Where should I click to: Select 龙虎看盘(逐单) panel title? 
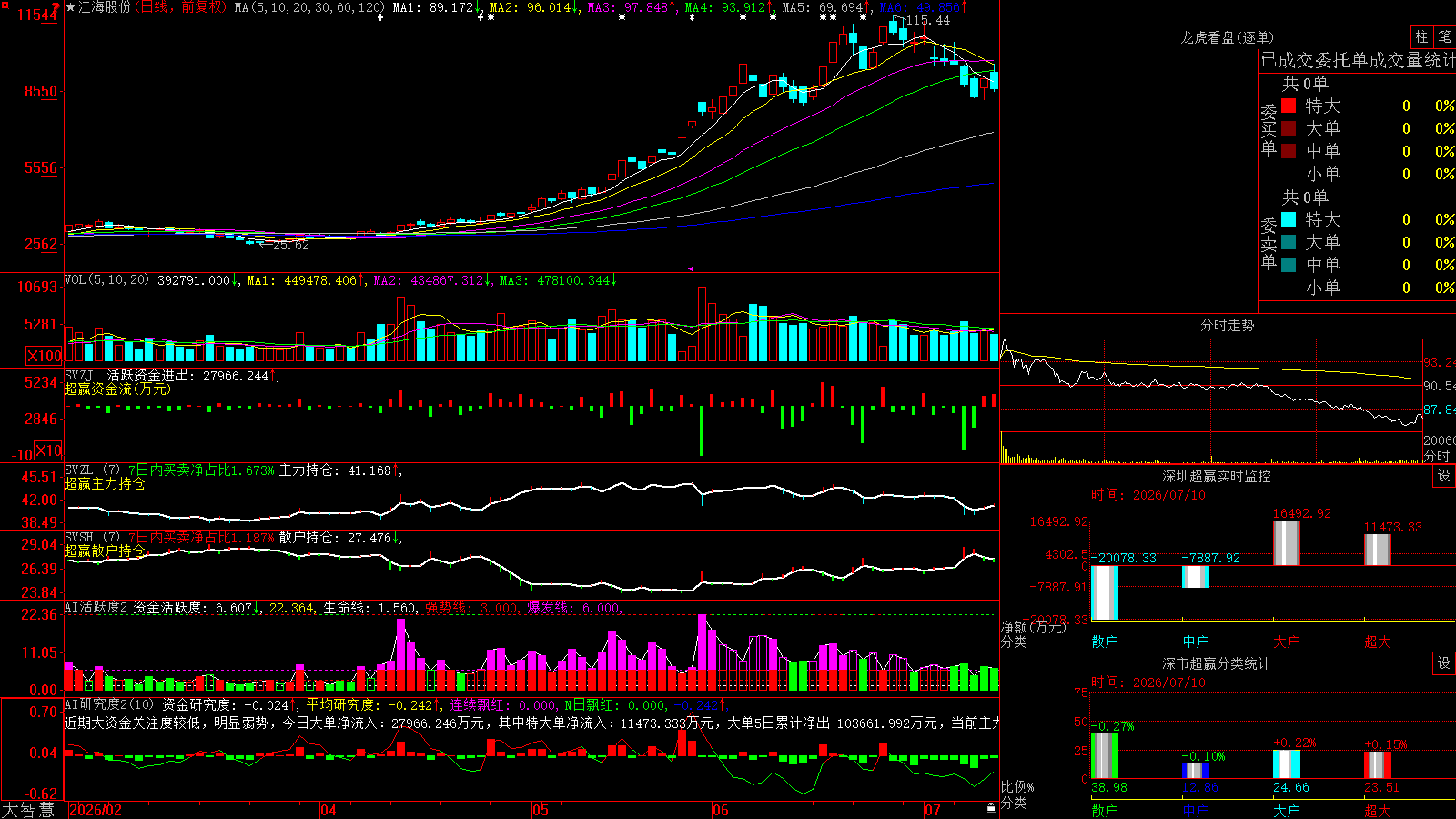point(1227,37)
